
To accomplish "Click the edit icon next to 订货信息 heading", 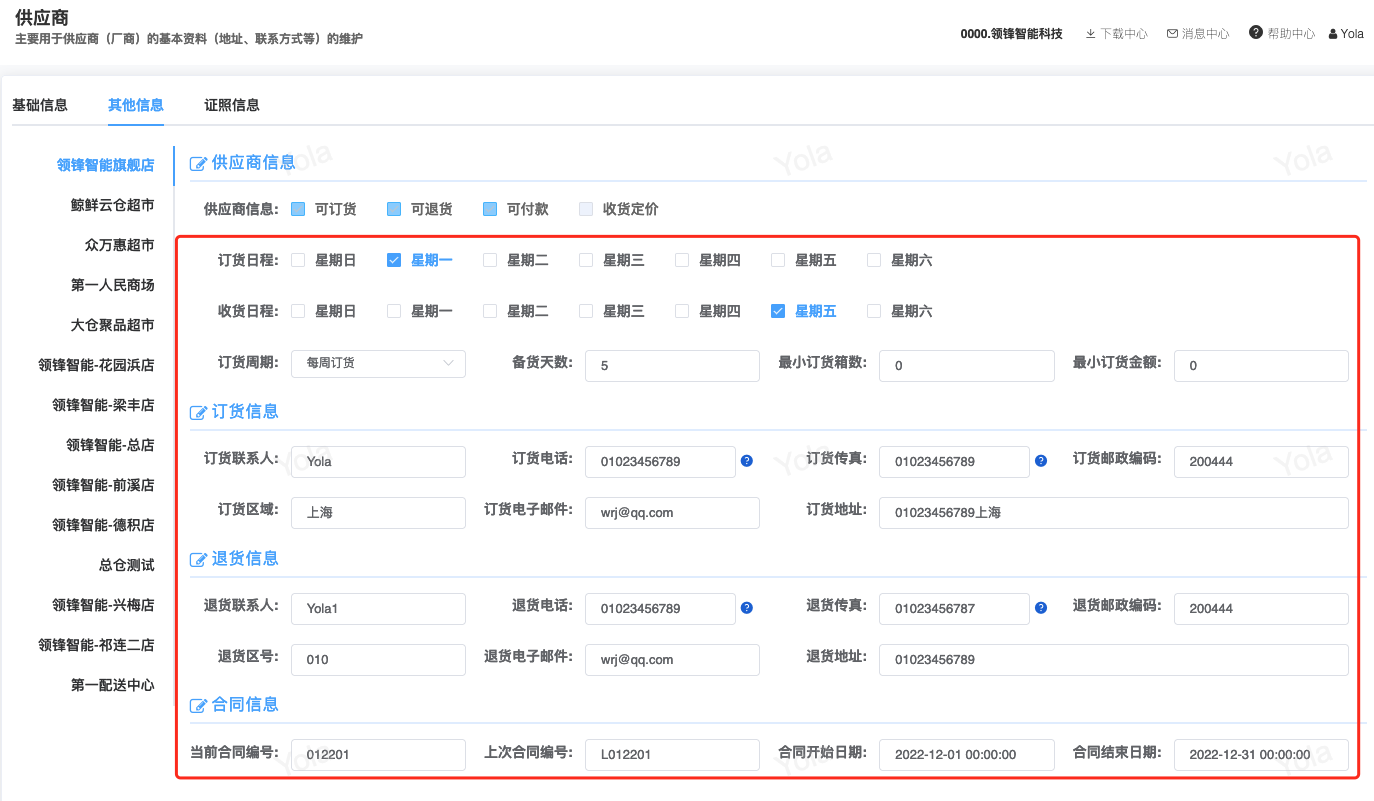I will click(199, 412).
